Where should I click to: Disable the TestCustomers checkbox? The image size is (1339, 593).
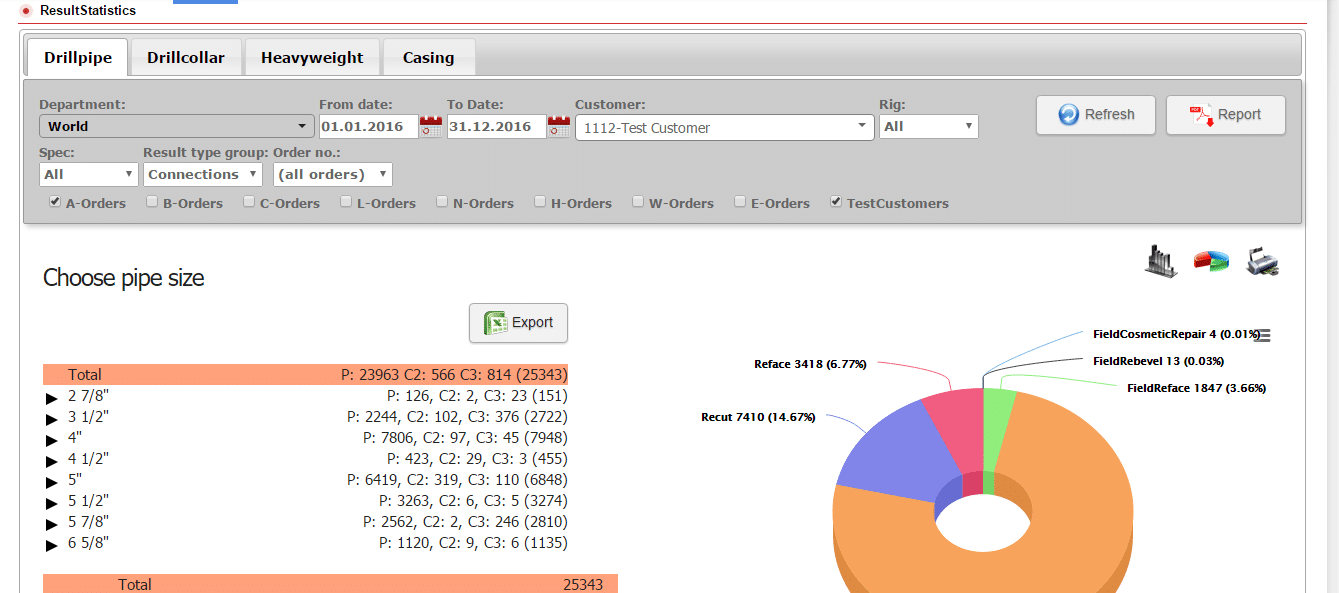[x=836, y=201]
